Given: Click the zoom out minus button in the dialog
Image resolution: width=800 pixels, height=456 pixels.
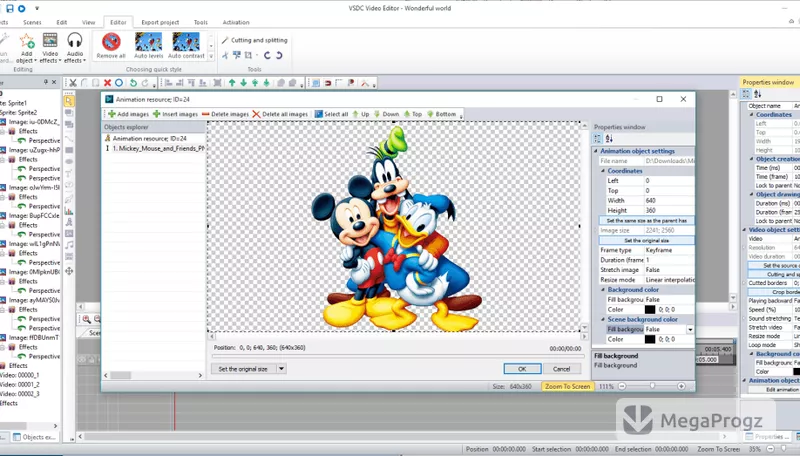Looking at the screenshot, I should point(622,387).
